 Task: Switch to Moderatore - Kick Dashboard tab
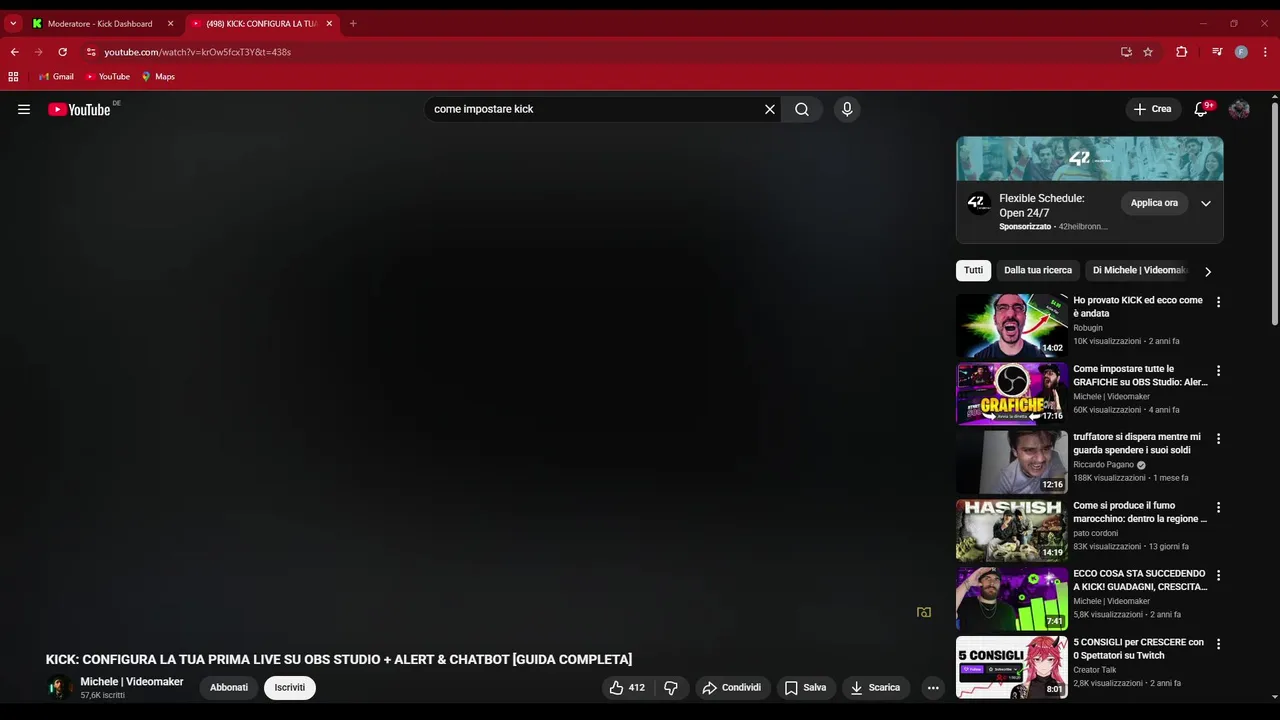[x=102, y=23]
